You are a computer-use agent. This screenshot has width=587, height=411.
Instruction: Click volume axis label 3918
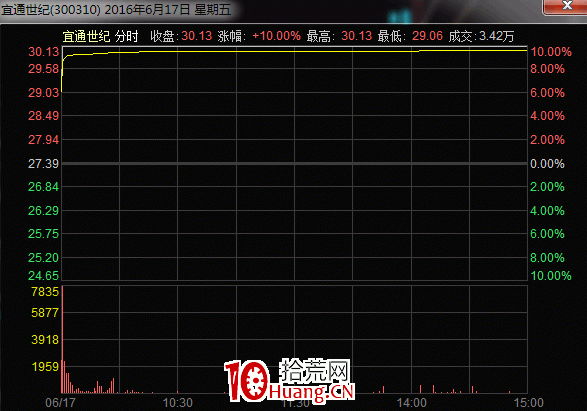45,340
